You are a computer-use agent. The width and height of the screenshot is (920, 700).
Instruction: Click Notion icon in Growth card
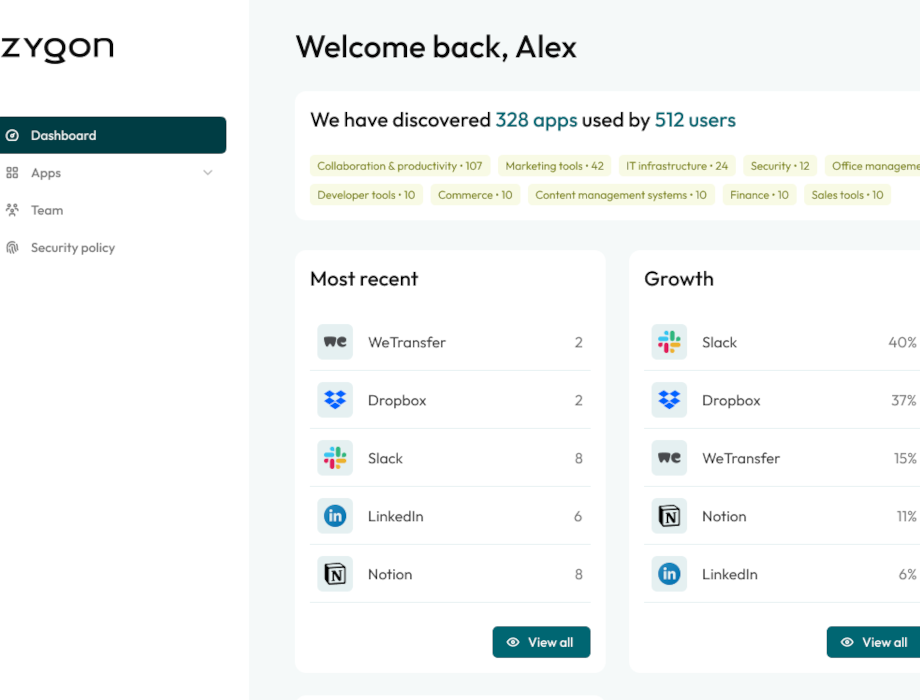[x=669, y=516]
